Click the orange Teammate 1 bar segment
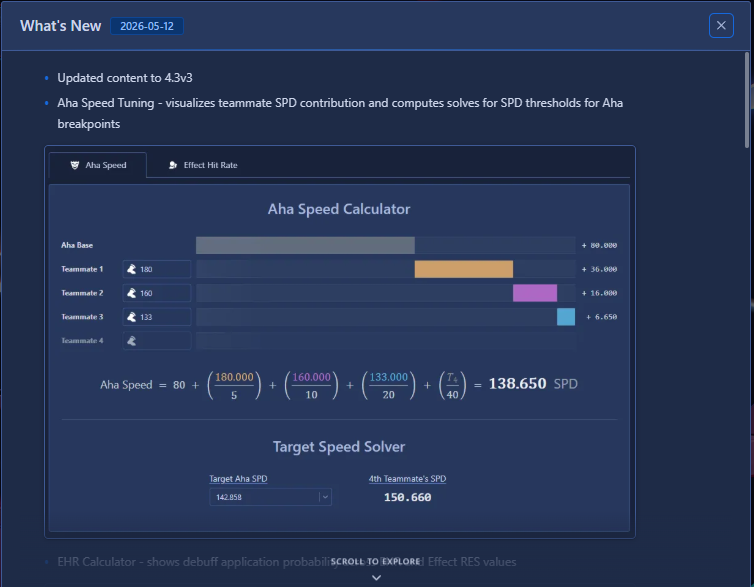The width and height of the screenshot is (754, 587). click(464, 269)
